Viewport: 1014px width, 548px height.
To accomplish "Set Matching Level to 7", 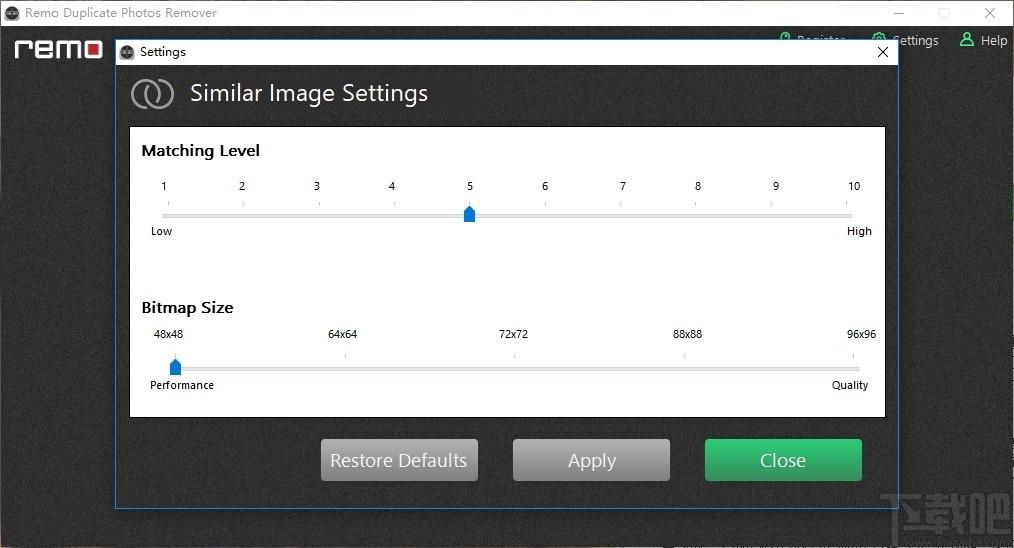I will (x=623, y=186).
